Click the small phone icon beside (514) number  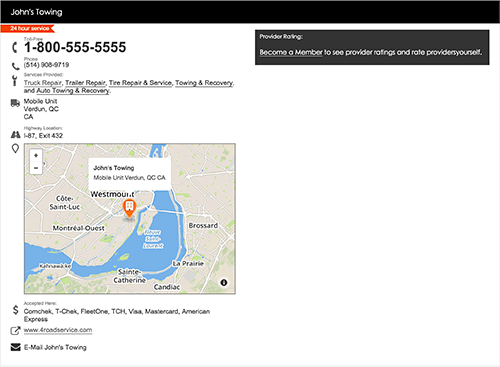point(16,66)
